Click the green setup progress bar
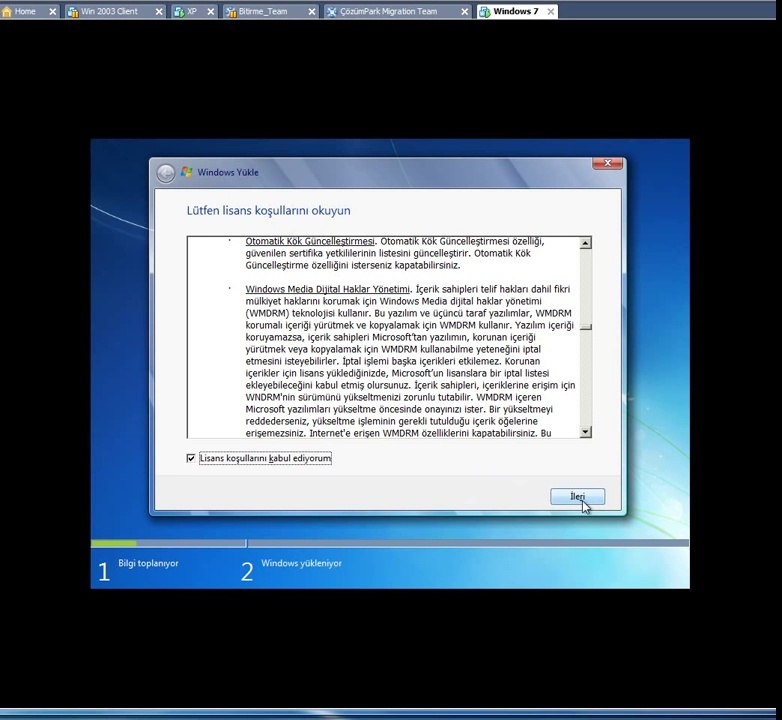The height and width of the screenshot is (720, 782). (x=114, y=543)
